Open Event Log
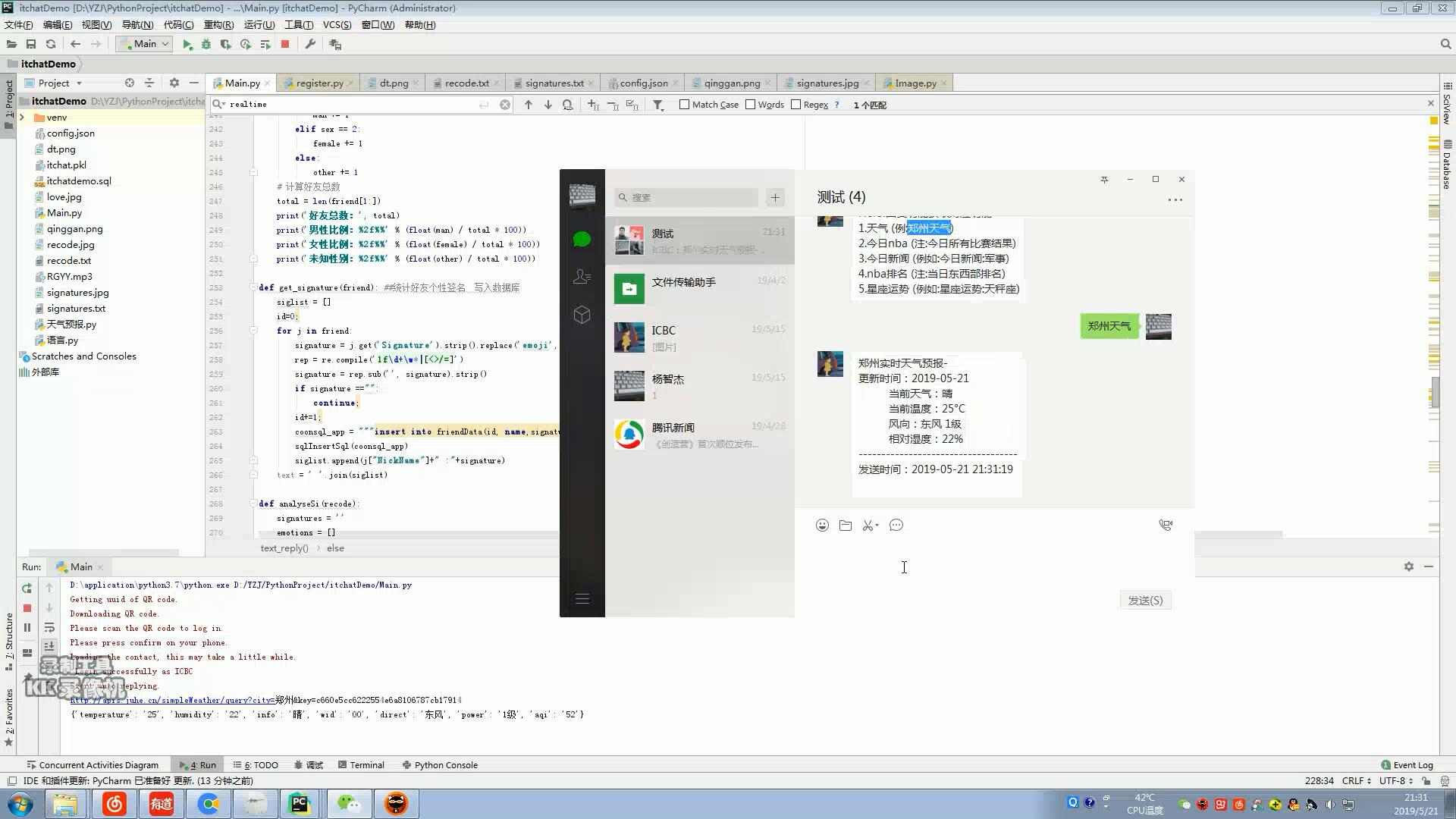 click(1407, 765)
